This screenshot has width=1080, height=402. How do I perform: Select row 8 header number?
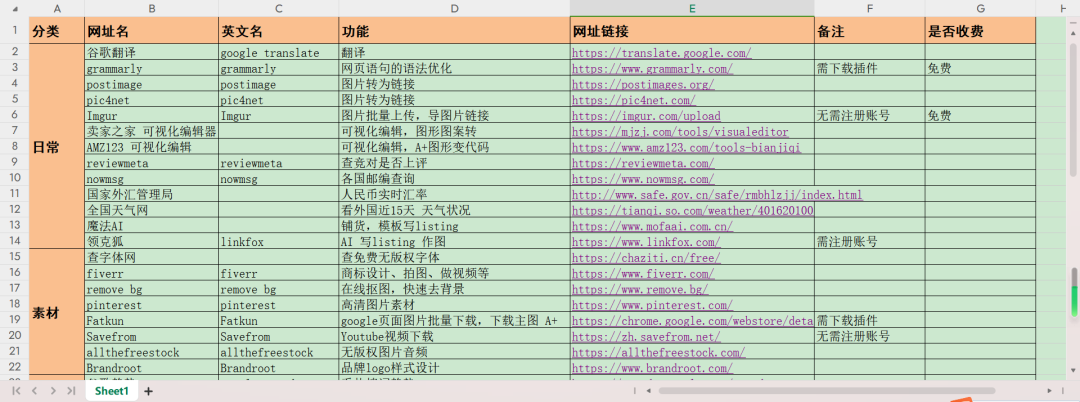[x=14, y=147]
